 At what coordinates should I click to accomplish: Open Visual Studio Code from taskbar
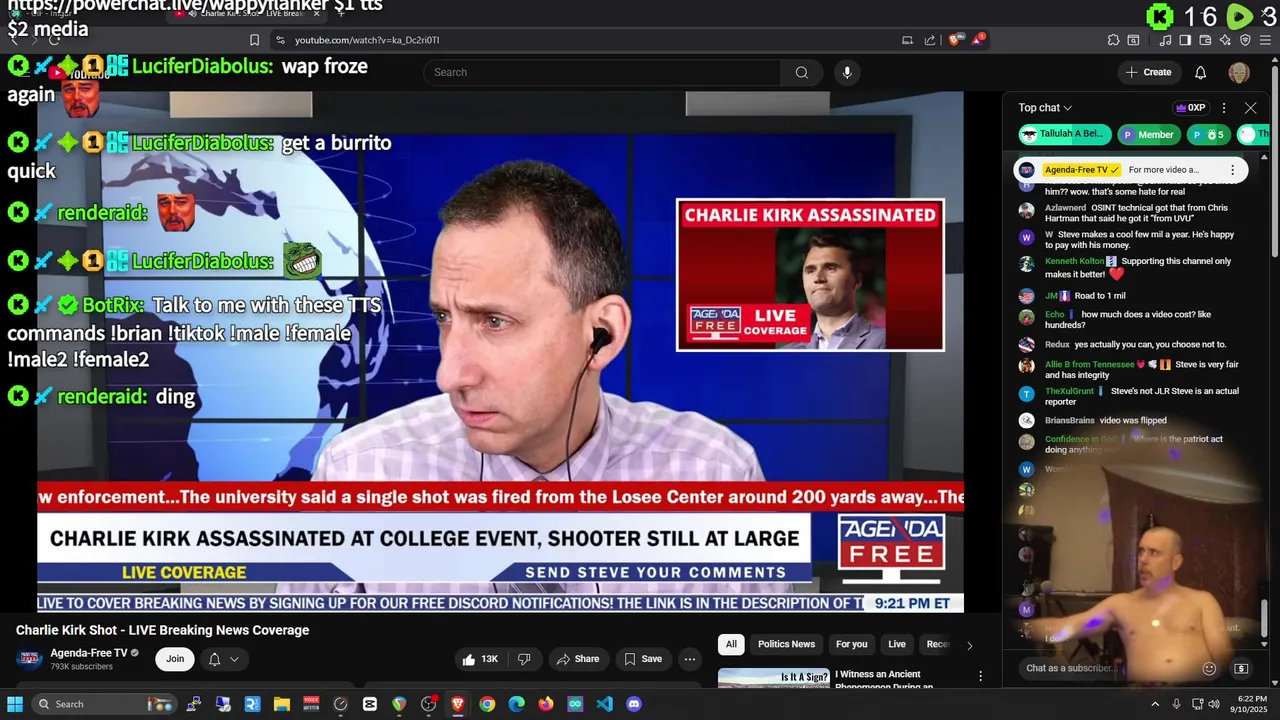pos(604,704)
